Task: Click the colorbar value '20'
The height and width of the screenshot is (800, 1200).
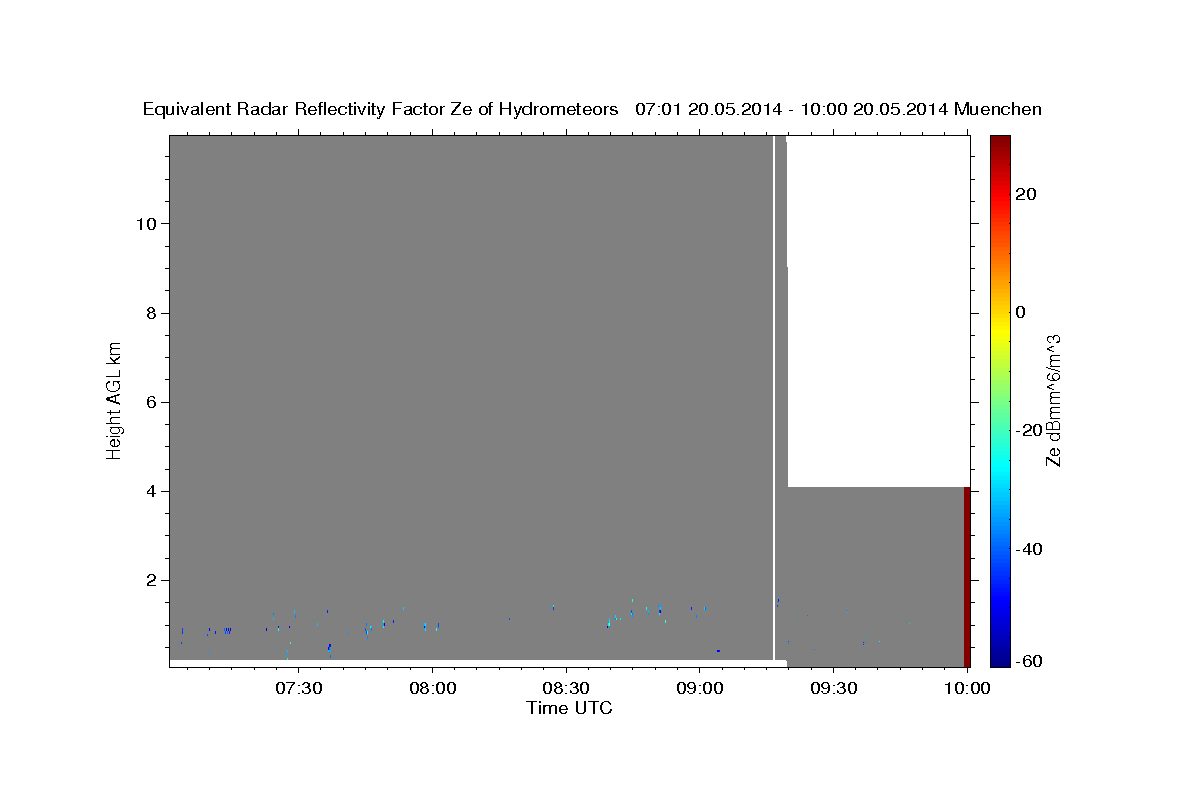Action: 1026,194
